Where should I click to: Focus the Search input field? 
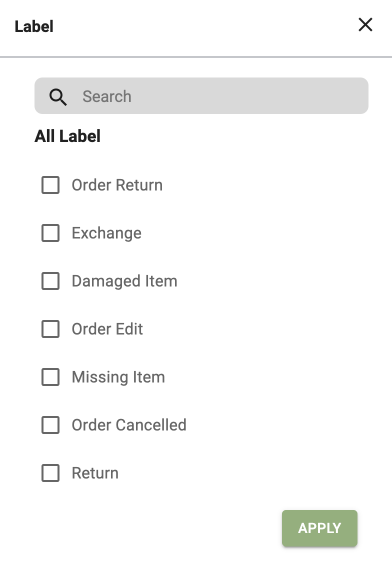(x=201, y=96)
